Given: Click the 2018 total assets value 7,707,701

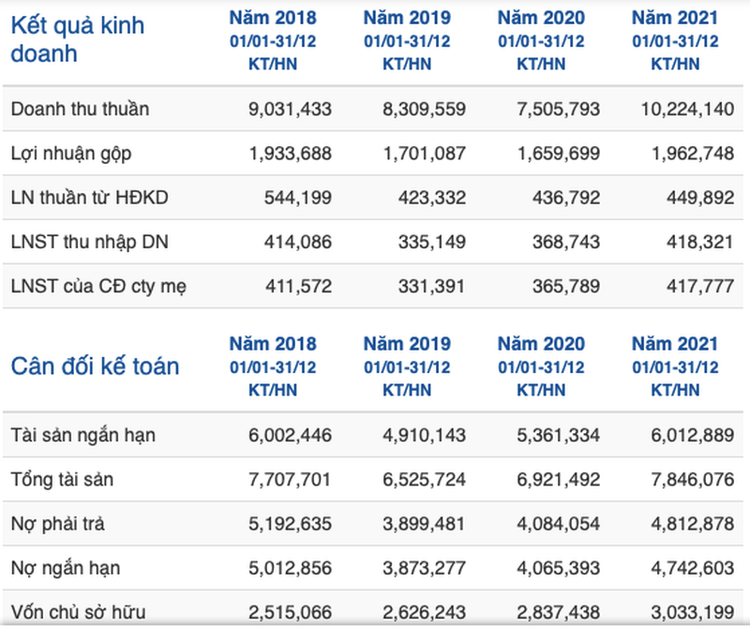Looking at the screenshot, I should (289, 480).
